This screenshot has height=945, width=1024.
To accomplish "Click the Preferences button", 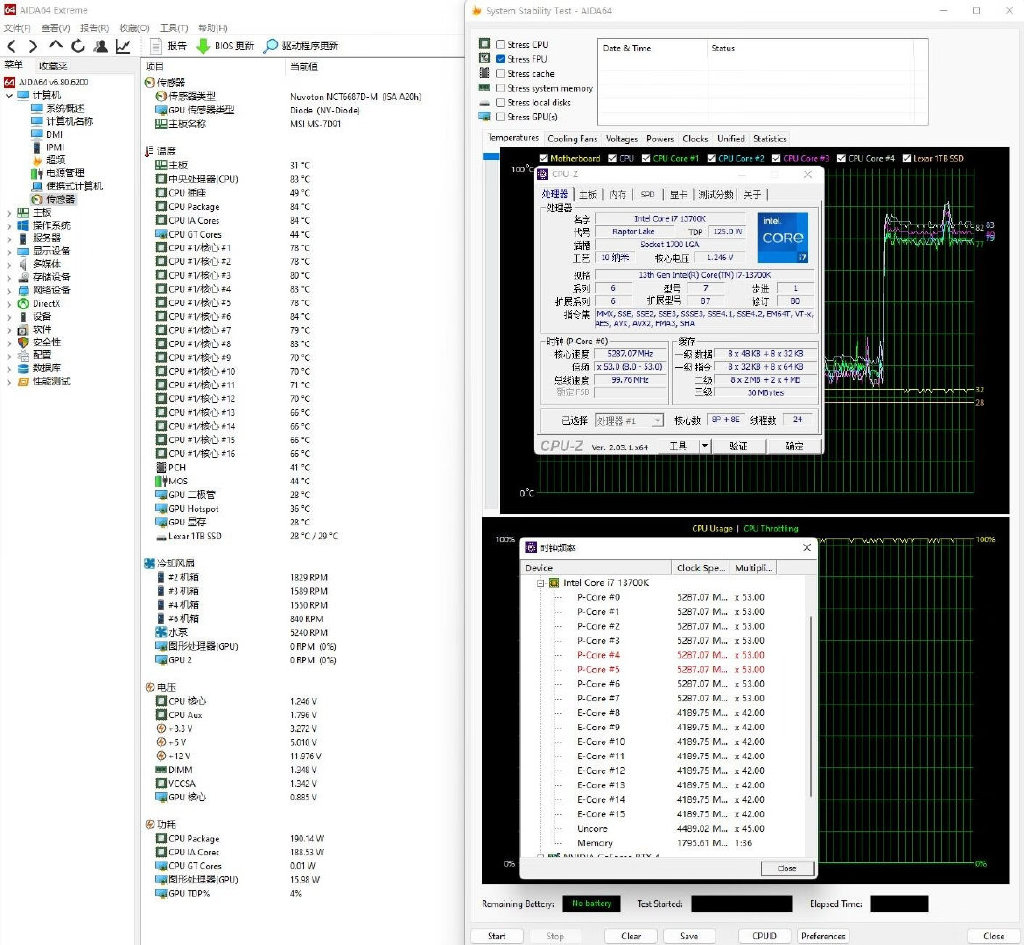I will 823,936.
